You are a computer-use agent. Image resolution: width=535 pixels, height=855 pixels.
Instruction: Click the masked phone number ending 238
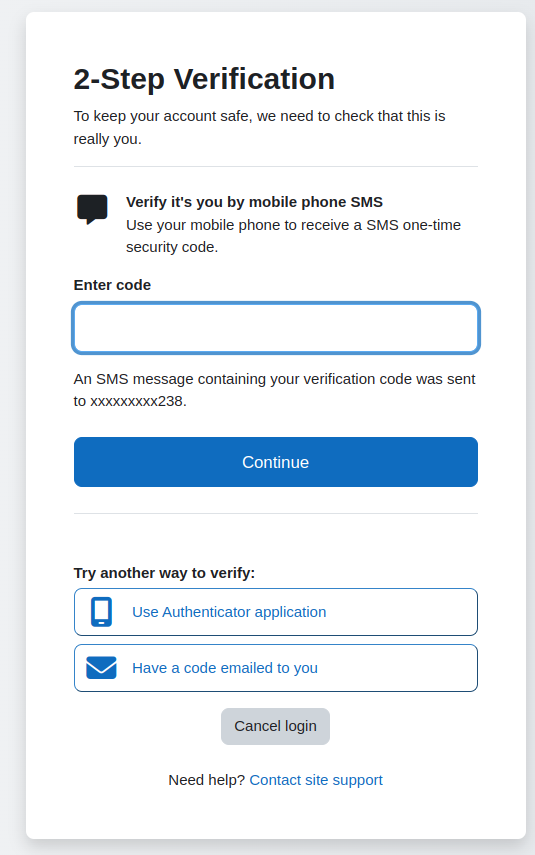pyautogui.click(x=138, y=401)
